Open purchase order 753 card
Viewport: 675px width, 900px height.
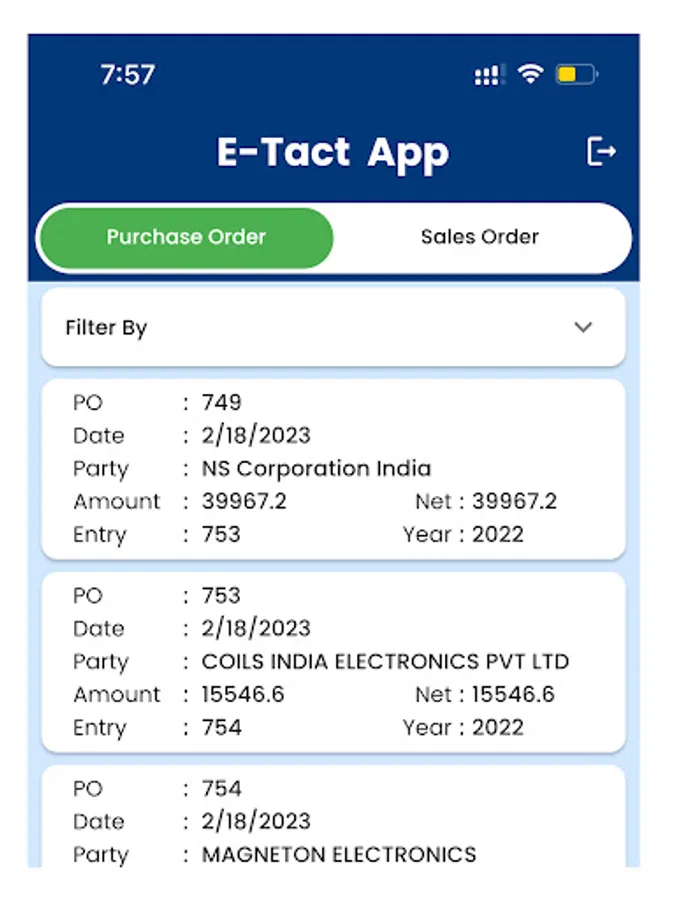(333, 662)
